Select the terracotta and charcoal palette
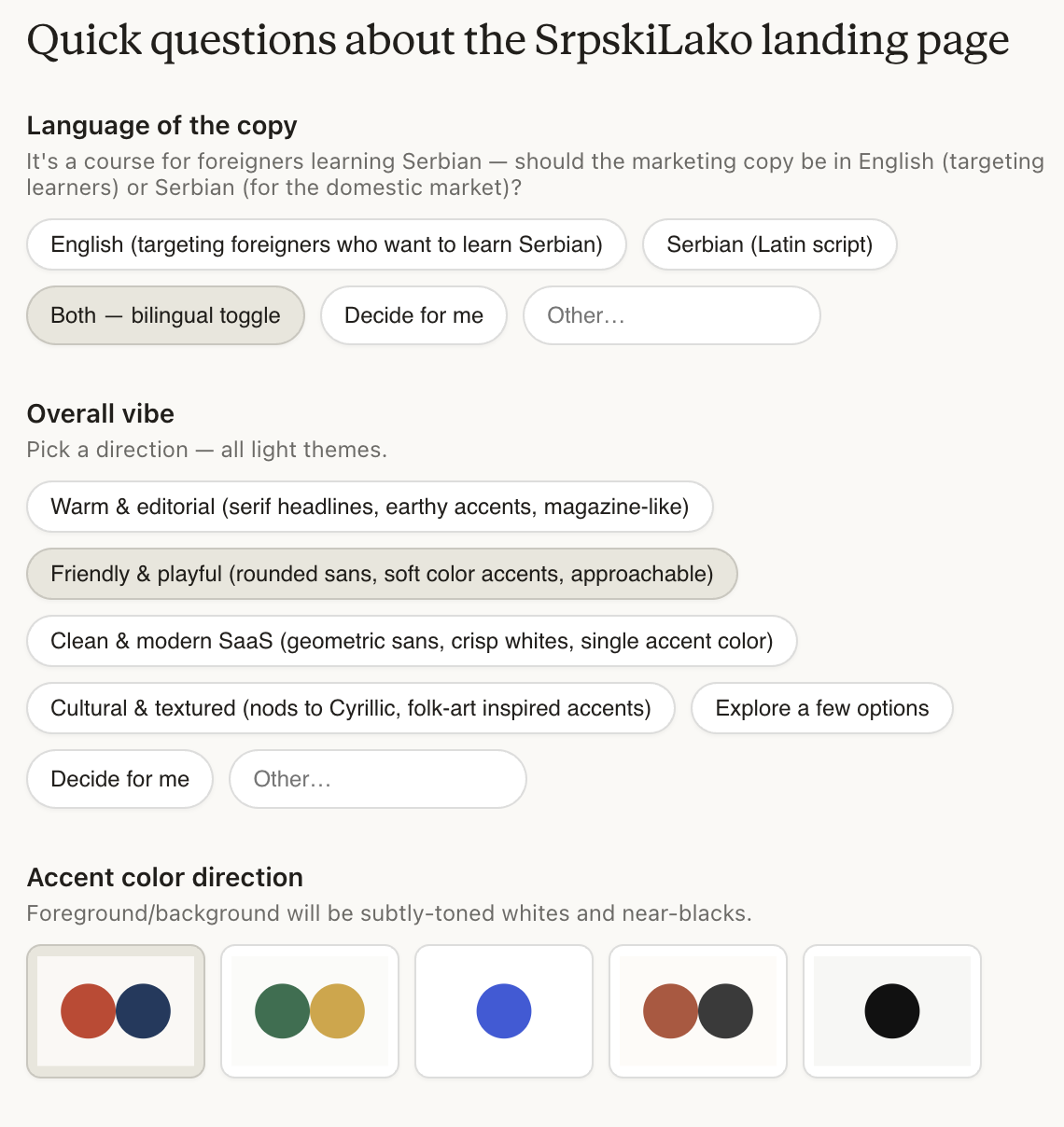The image size is (1064, 1127). (697, 1010)
